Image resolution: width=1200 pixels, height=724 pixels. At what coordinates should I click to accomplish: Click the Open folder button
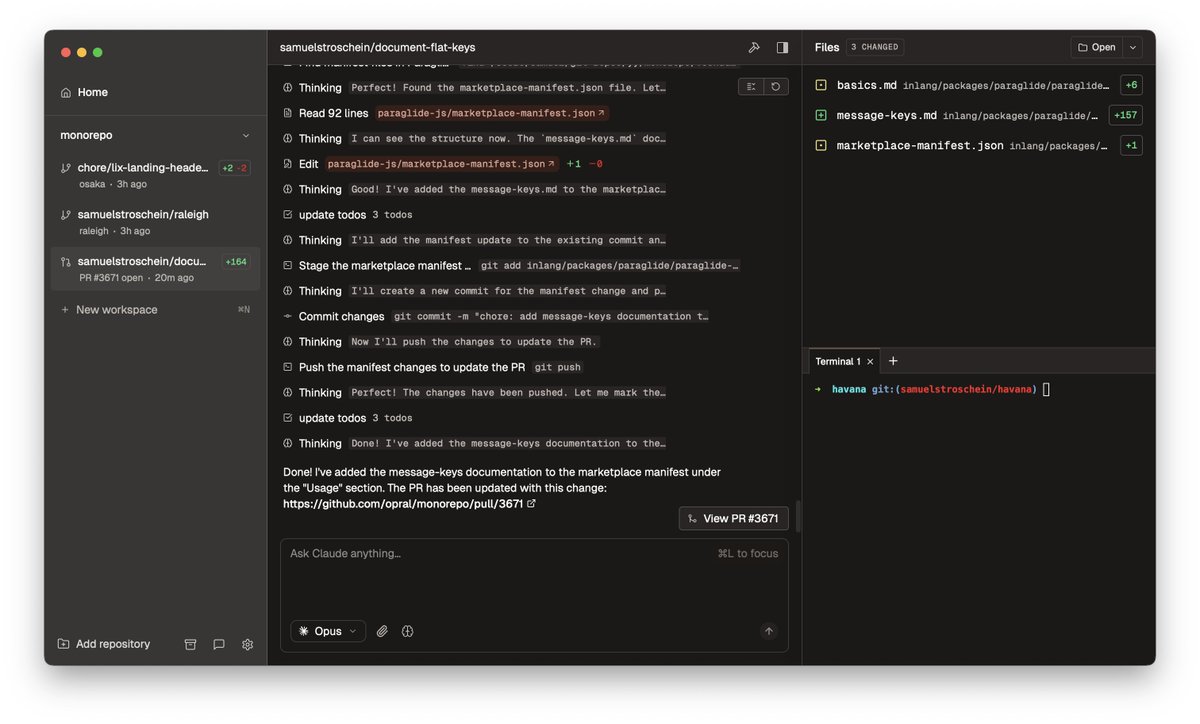coord(1097,47)
